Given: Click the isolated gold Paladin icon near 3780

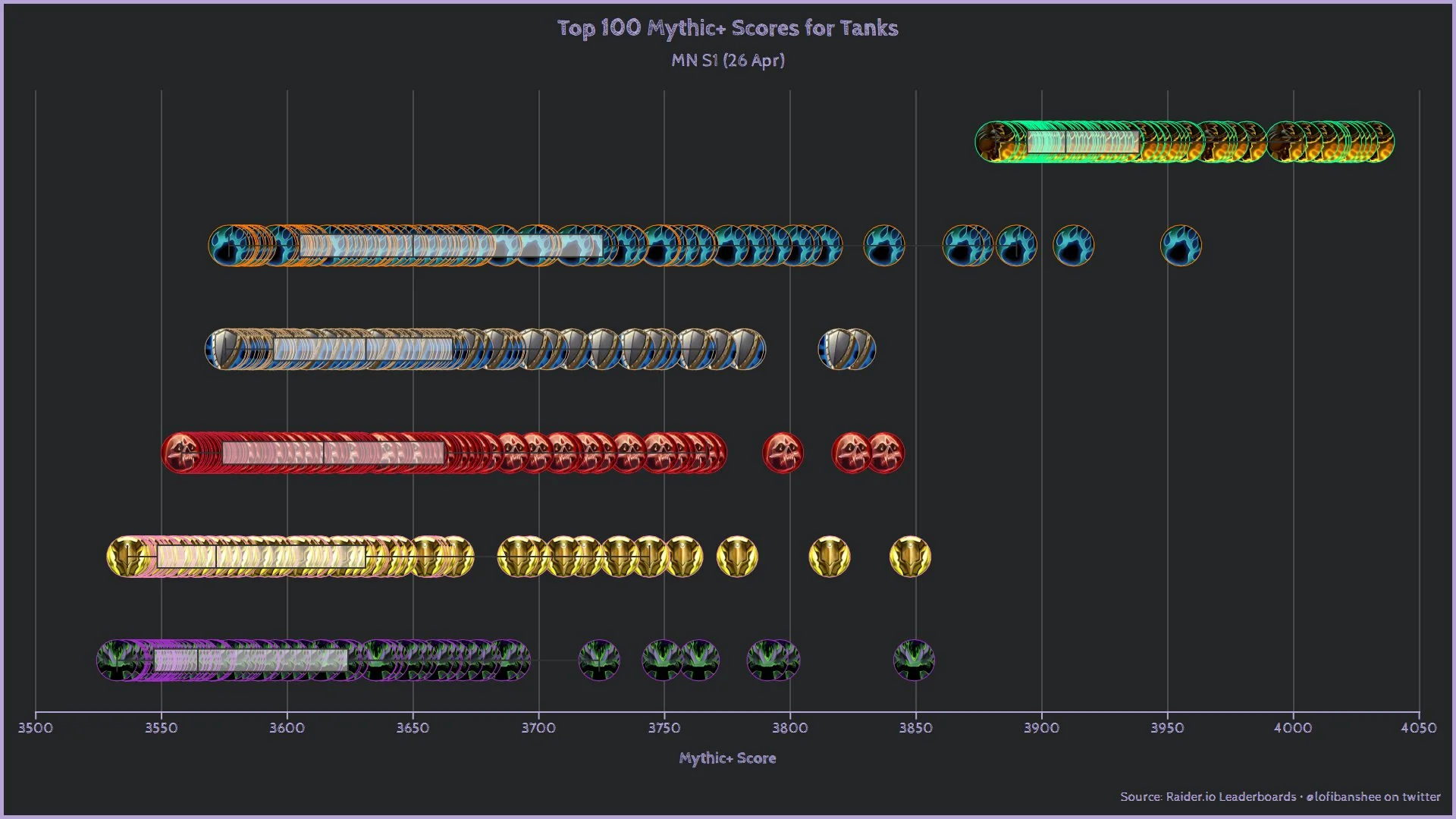Looking at the screenshot, I should pyautogui.click(x=737, y=557).
